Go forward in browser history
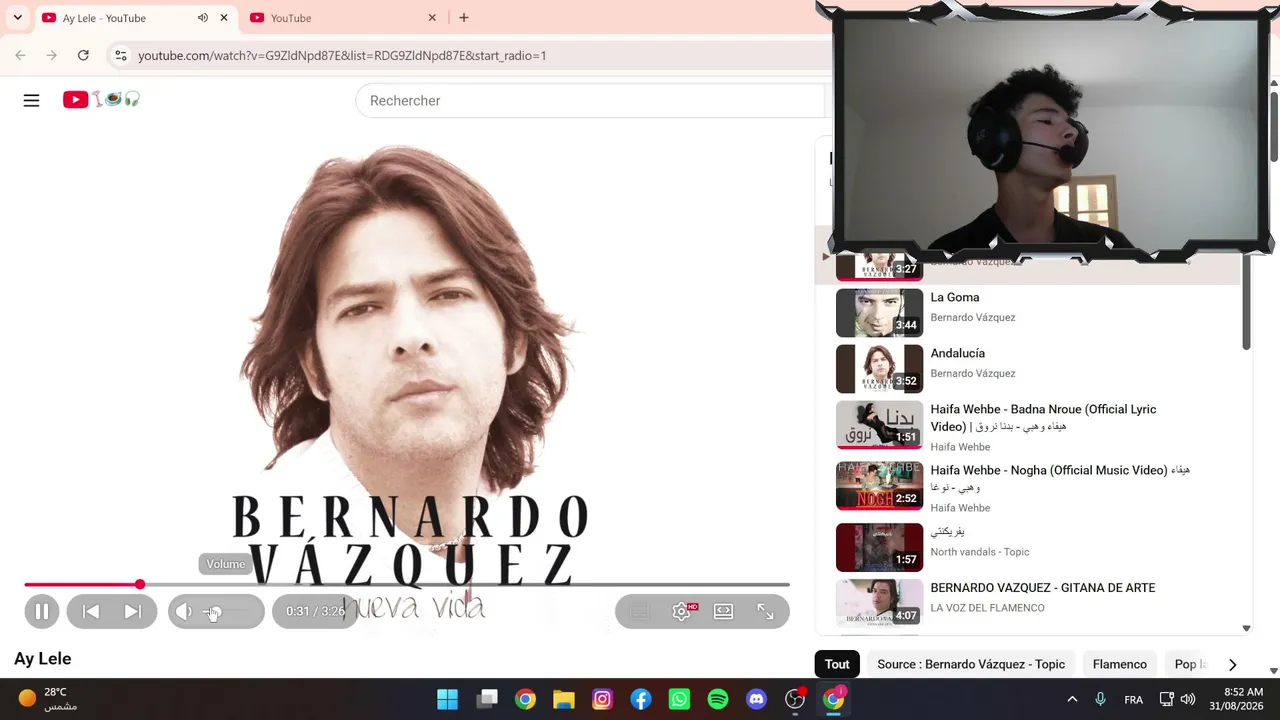This screenshot has width=1280, height=720. coord(52,56)
